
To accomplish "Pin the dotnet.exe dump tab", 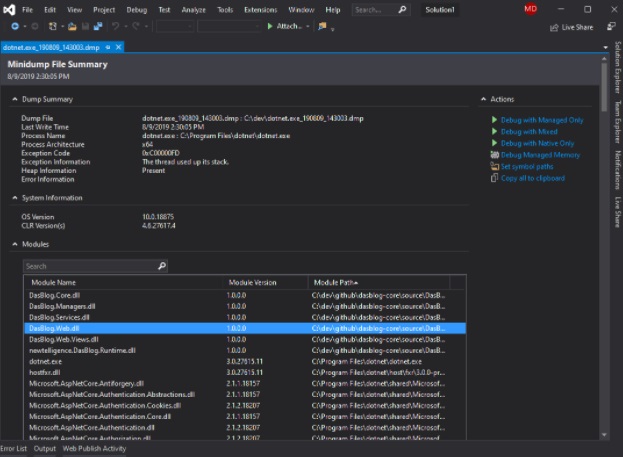I will pos(108,47).
